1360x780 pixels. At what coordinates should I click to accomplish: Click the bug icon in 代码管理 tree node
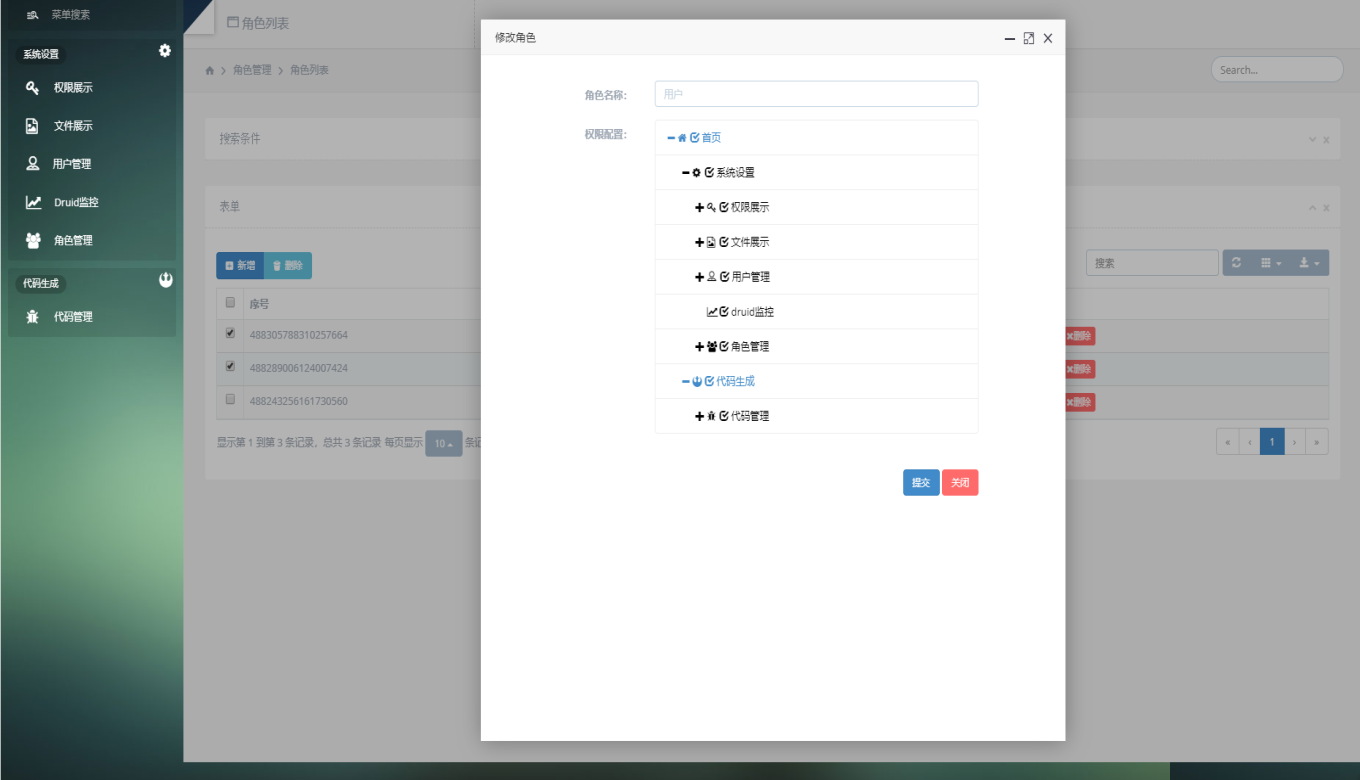711,416
